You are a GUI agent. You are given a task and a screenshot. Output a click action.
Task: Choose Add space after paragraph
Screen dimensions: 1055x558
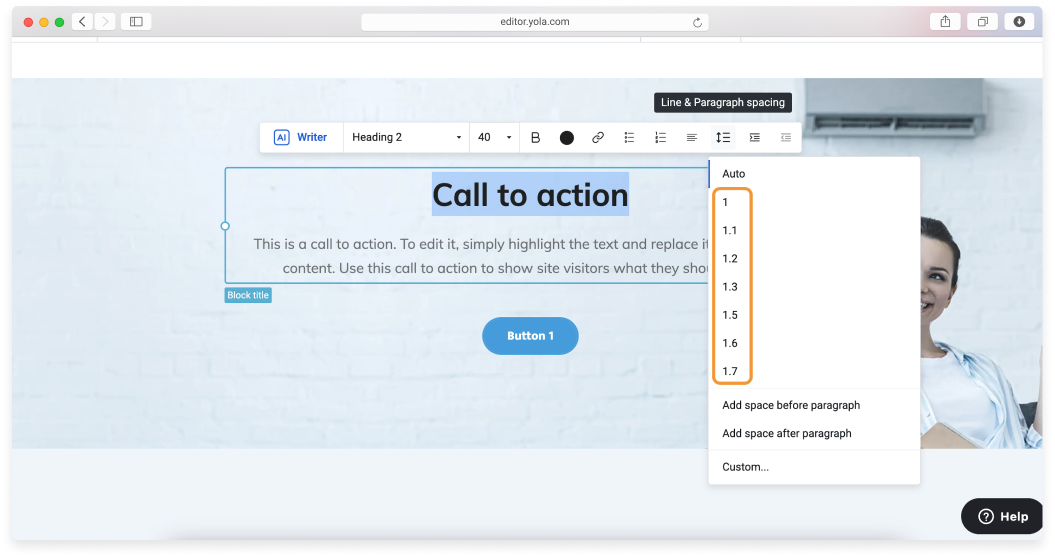pyautogui.click(x=787, y=433)
